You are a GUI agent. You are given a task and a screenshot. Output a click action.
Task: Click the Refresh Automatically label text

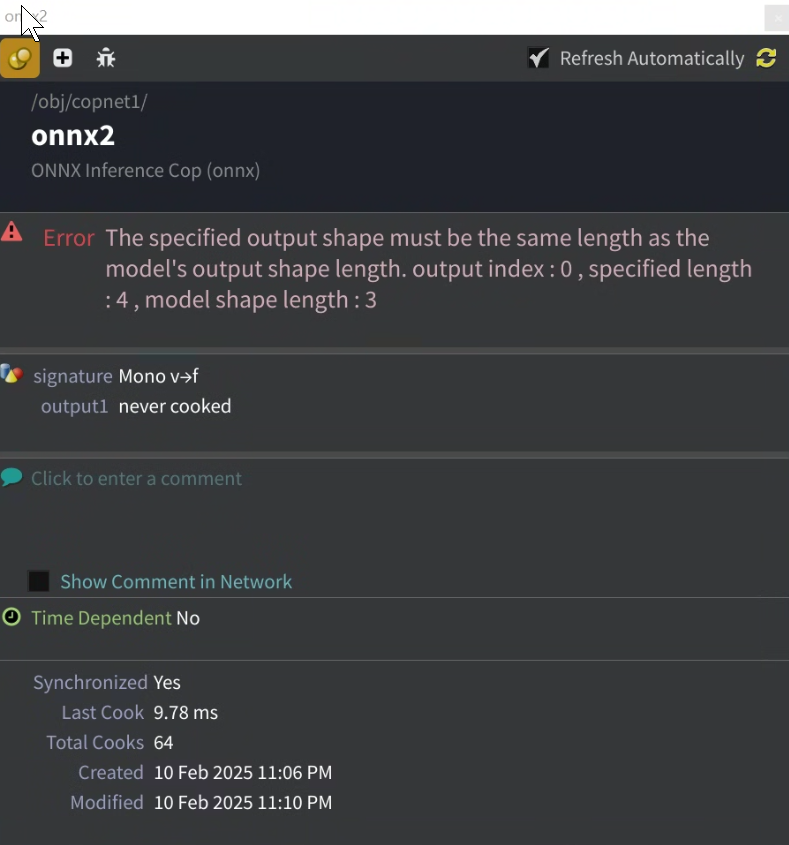[x=652, y=58]
